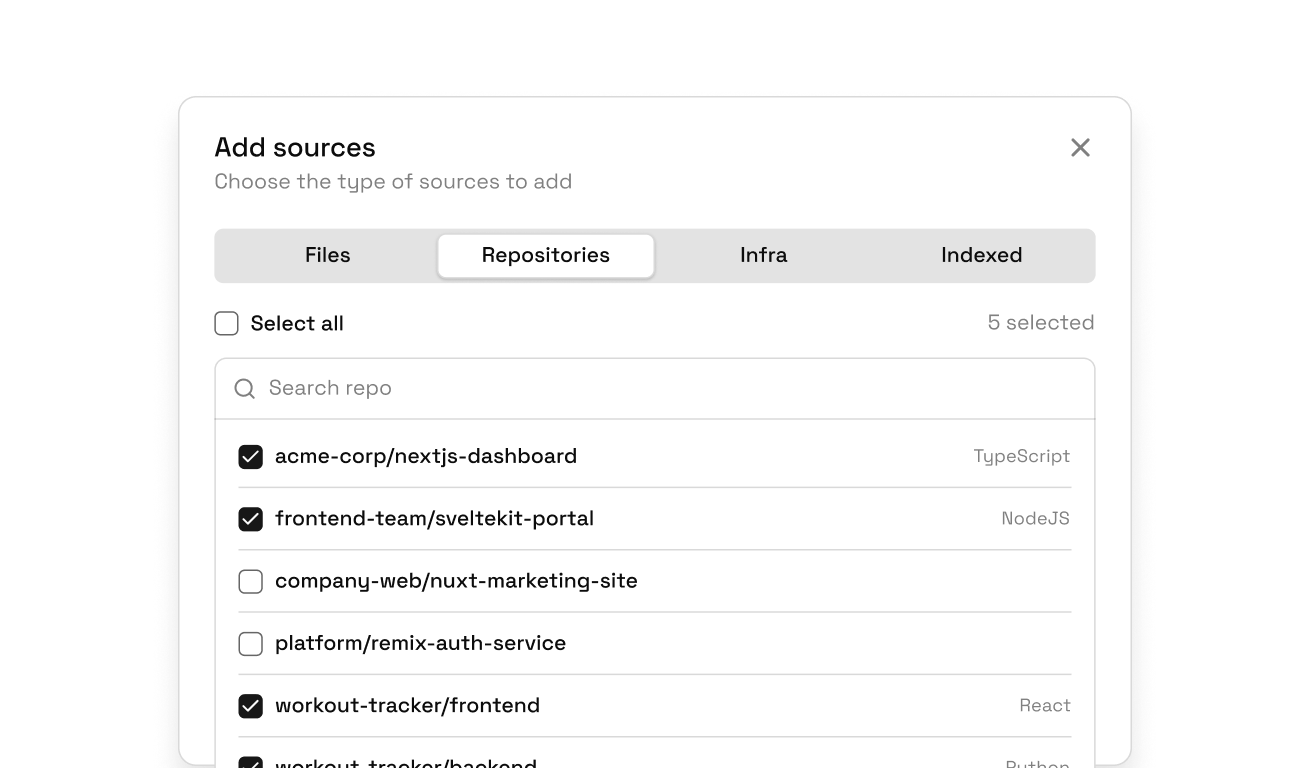Click the 'Choose the type of sources' subtitle
Image resolution: width=1310 pixels, height=768 pixels.
click(x=393, y=182)
